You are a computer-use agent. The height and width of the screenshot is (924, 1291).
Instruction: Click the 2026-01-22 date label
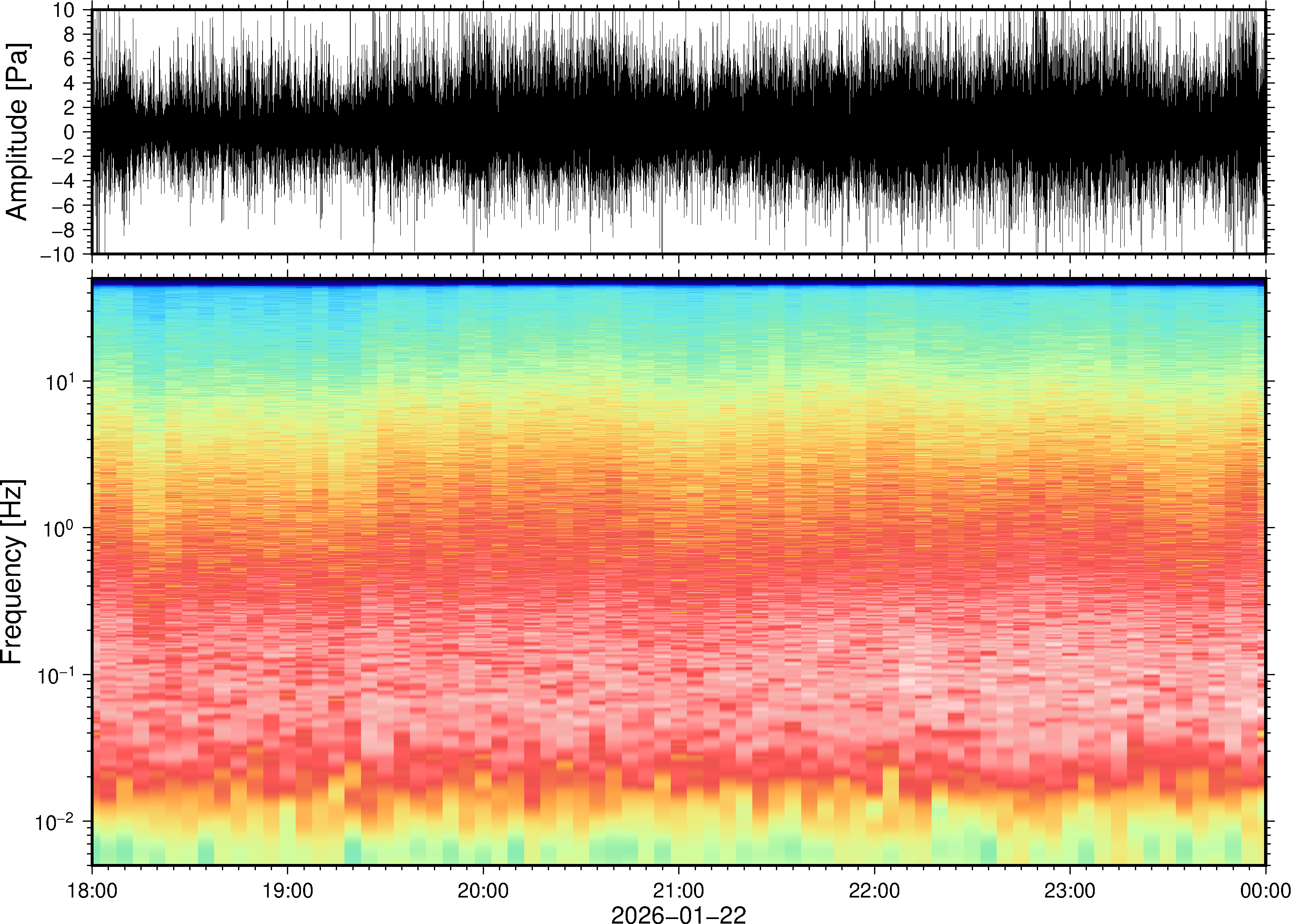tap(678, 914)
